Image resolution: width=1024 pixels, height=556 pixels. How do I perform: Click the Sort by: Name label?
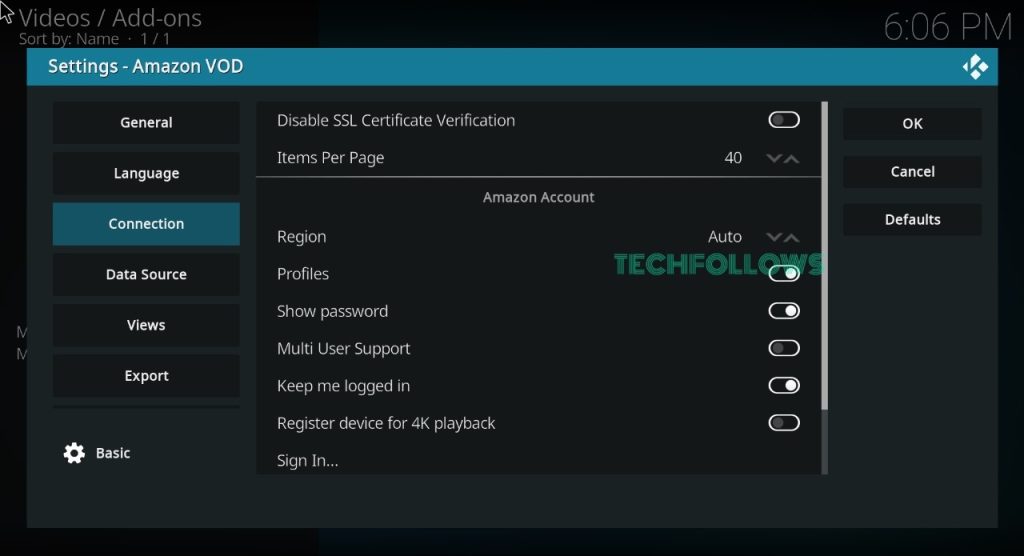click(x=69, y=39)
